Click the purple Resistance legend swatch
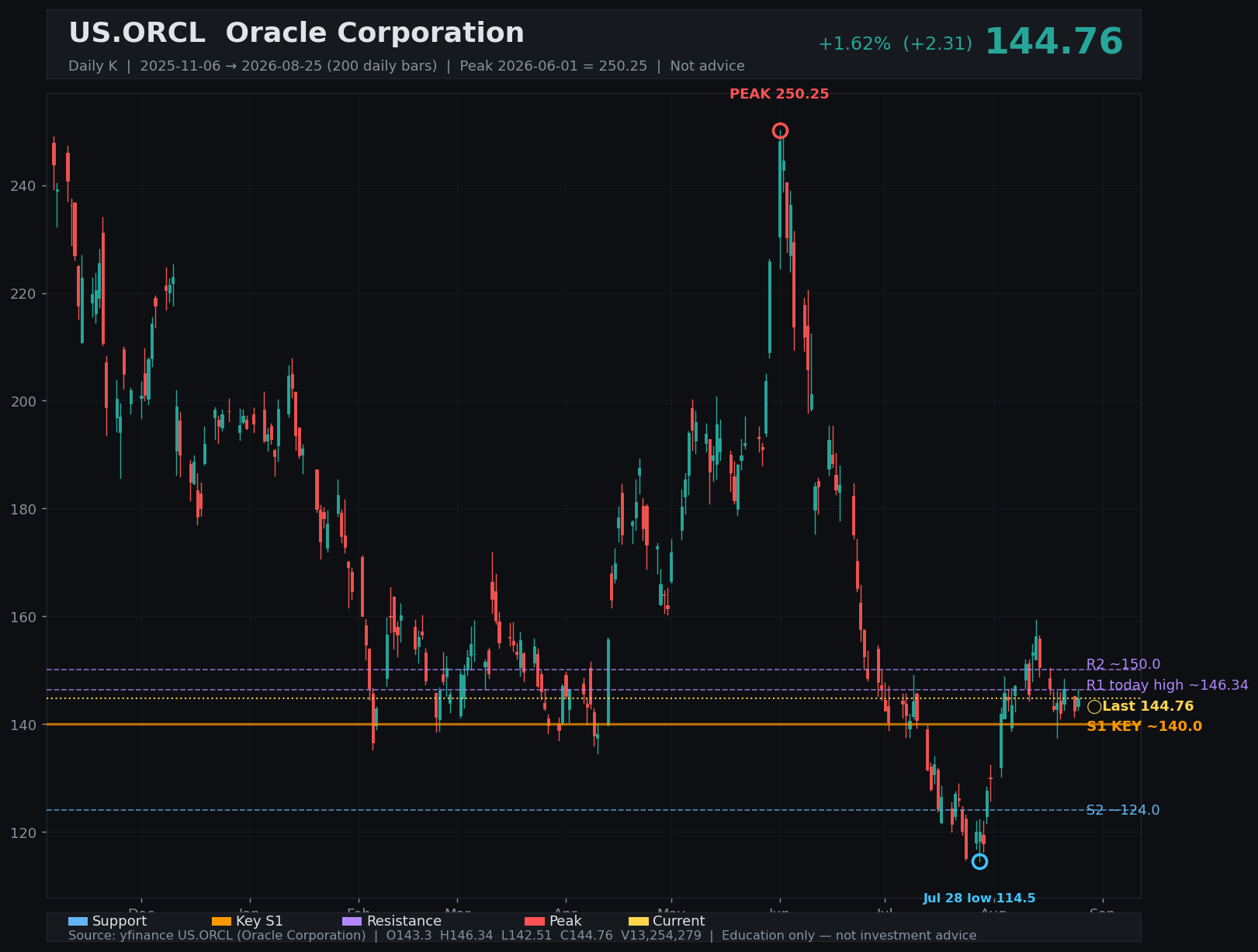 pos(352,921)
